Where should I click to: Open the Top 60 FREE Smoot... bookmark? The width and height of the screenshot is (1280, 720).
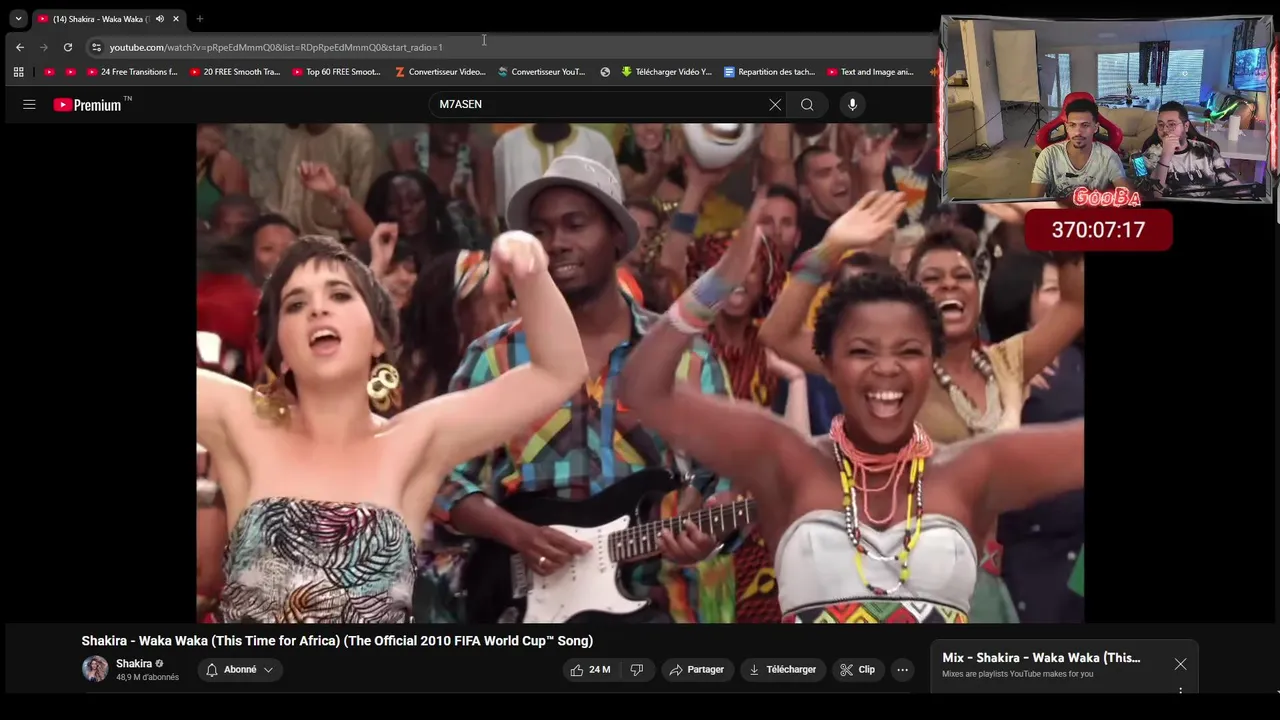point(337,72)
